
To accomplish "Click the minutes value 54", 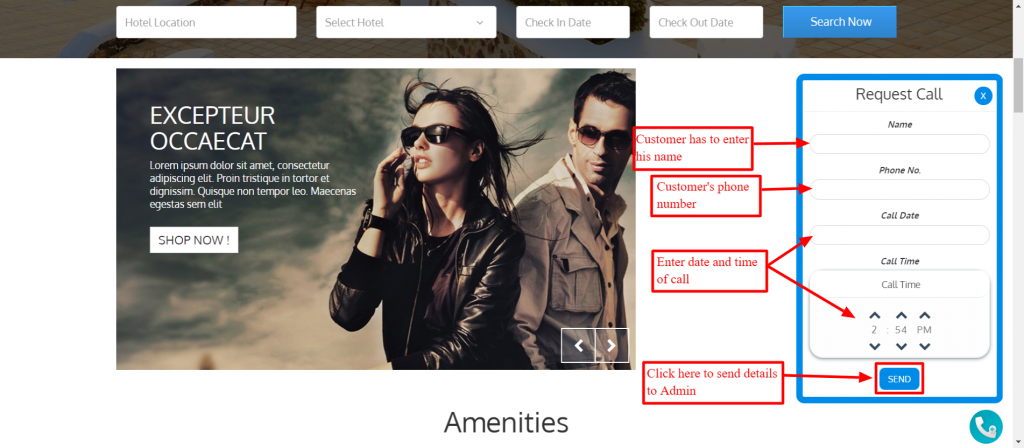I will [x=901, y=330].
